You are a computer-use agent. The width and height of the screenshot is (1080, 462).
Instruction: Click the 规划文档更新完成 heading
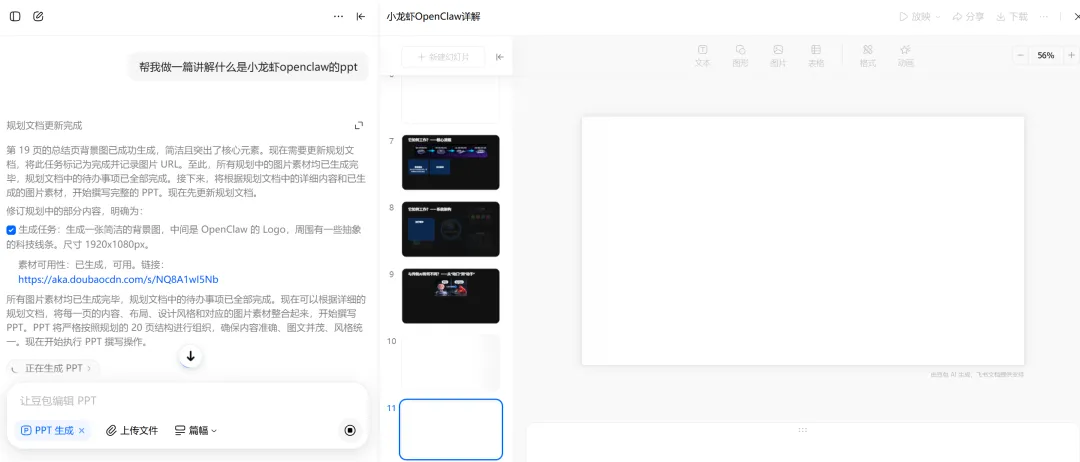[44, 125]
